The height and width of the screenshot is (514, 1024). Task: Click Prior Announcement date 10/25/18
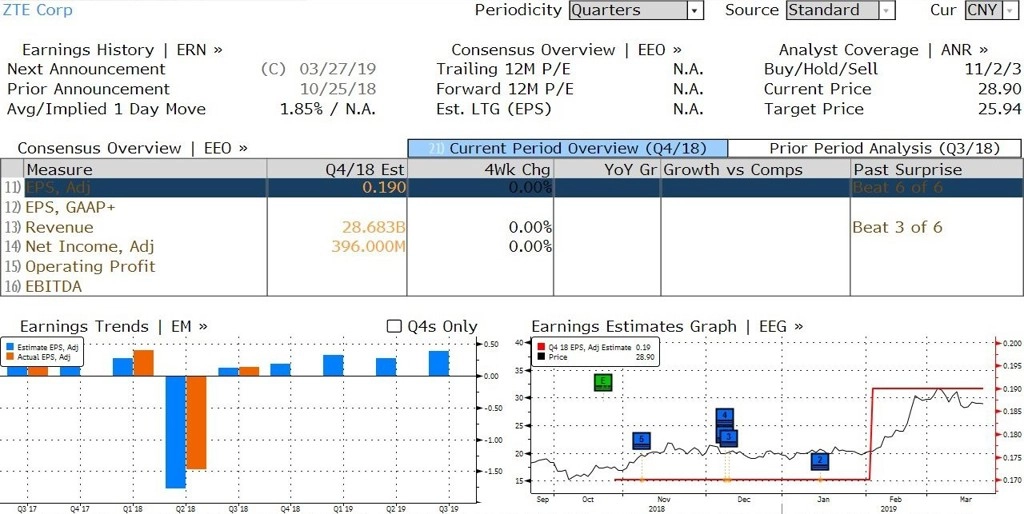tap(338, 89)
